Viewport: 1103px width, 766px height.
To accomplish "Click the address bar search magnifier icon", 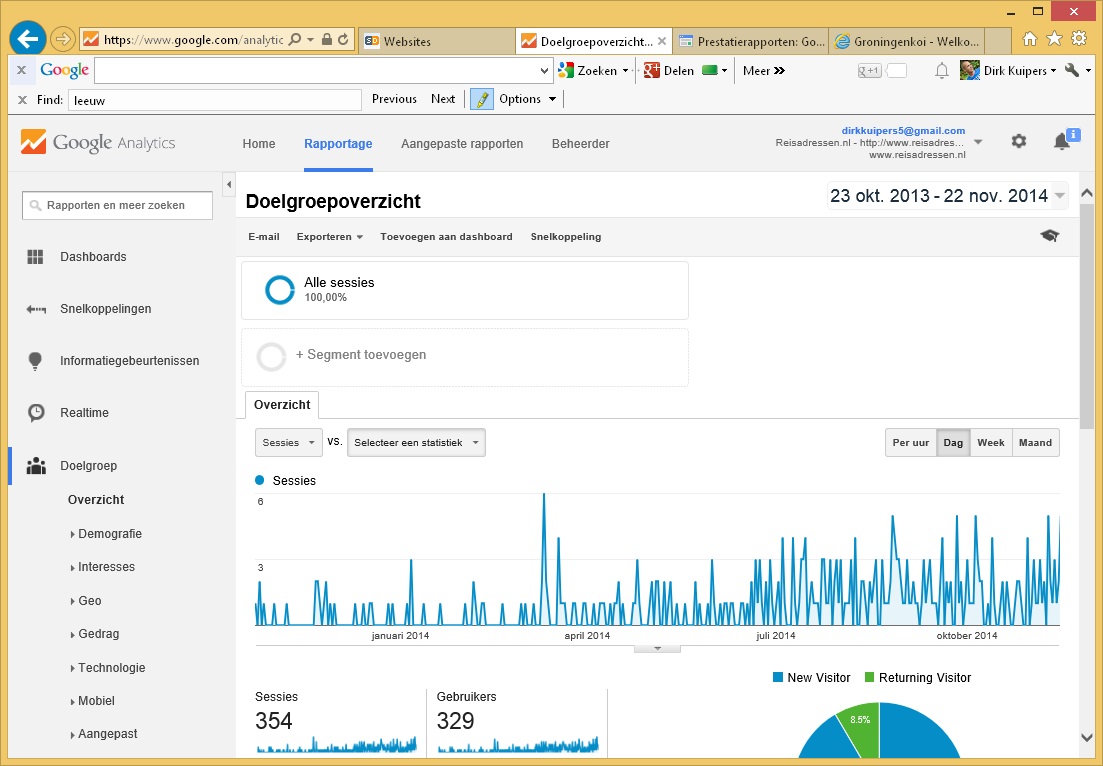I will 295,39.
